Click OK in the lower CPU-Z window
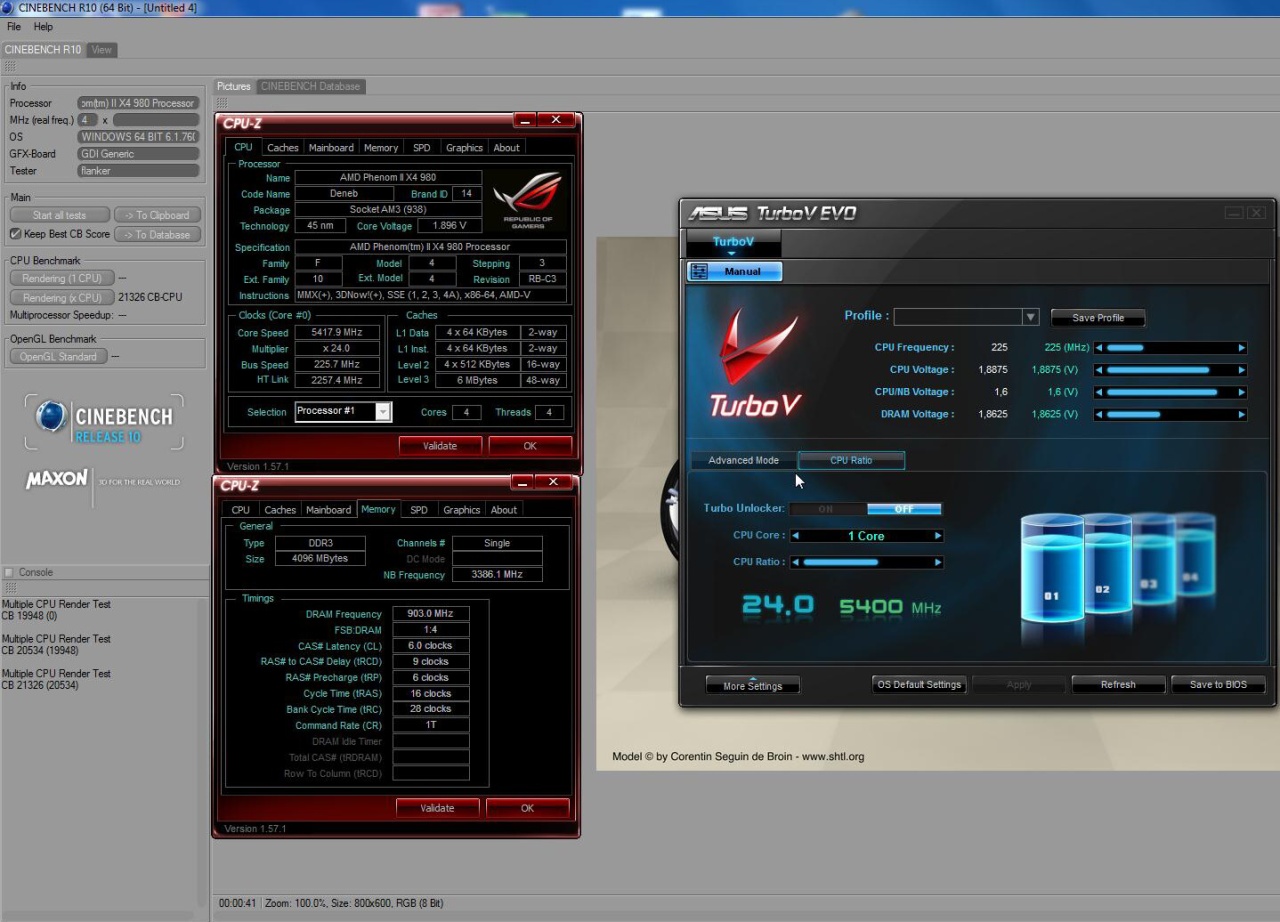Viewport: 1280px width, 922px height. (527, 808)
